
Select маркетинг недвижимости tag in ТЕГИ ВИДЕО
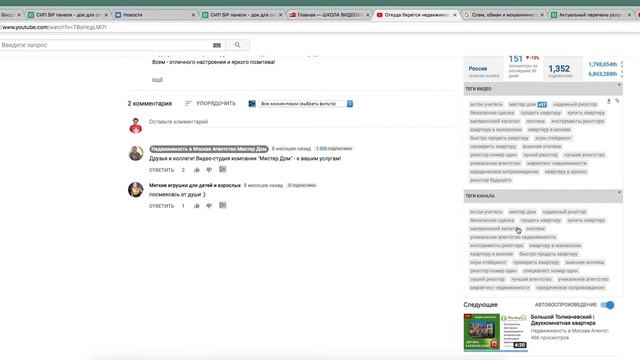click(x=556, y=163)
